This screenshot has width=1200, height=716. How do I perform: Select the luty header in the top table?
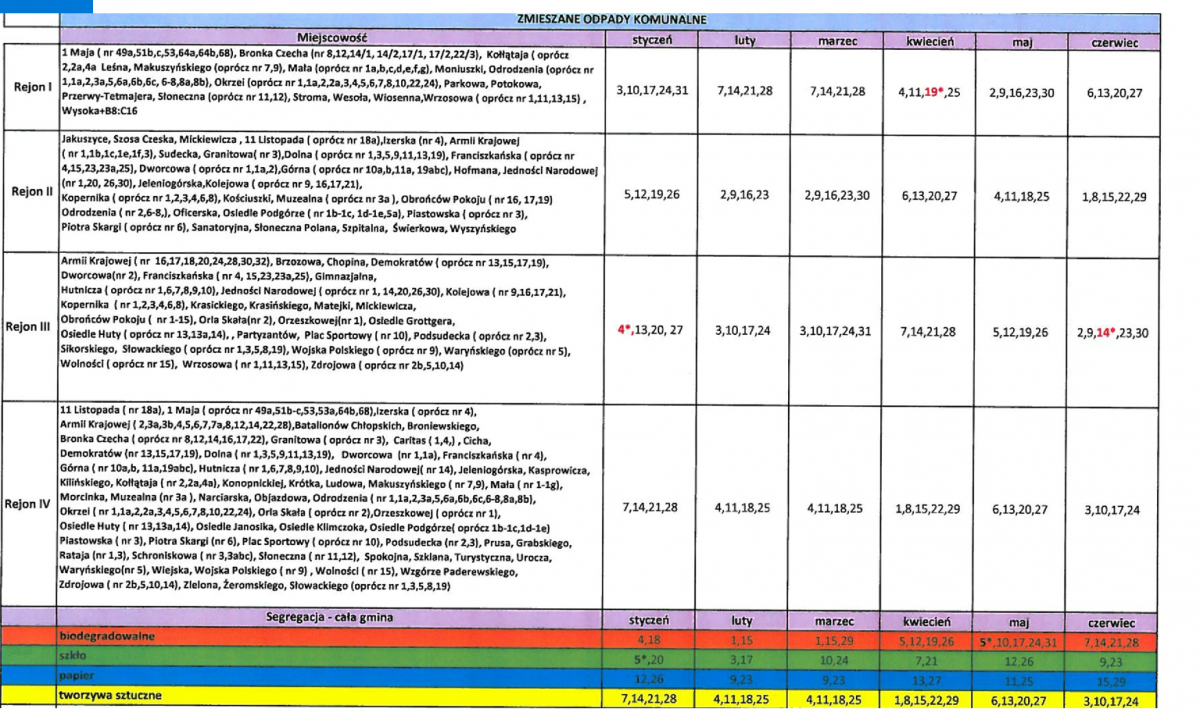pos(744,41)
